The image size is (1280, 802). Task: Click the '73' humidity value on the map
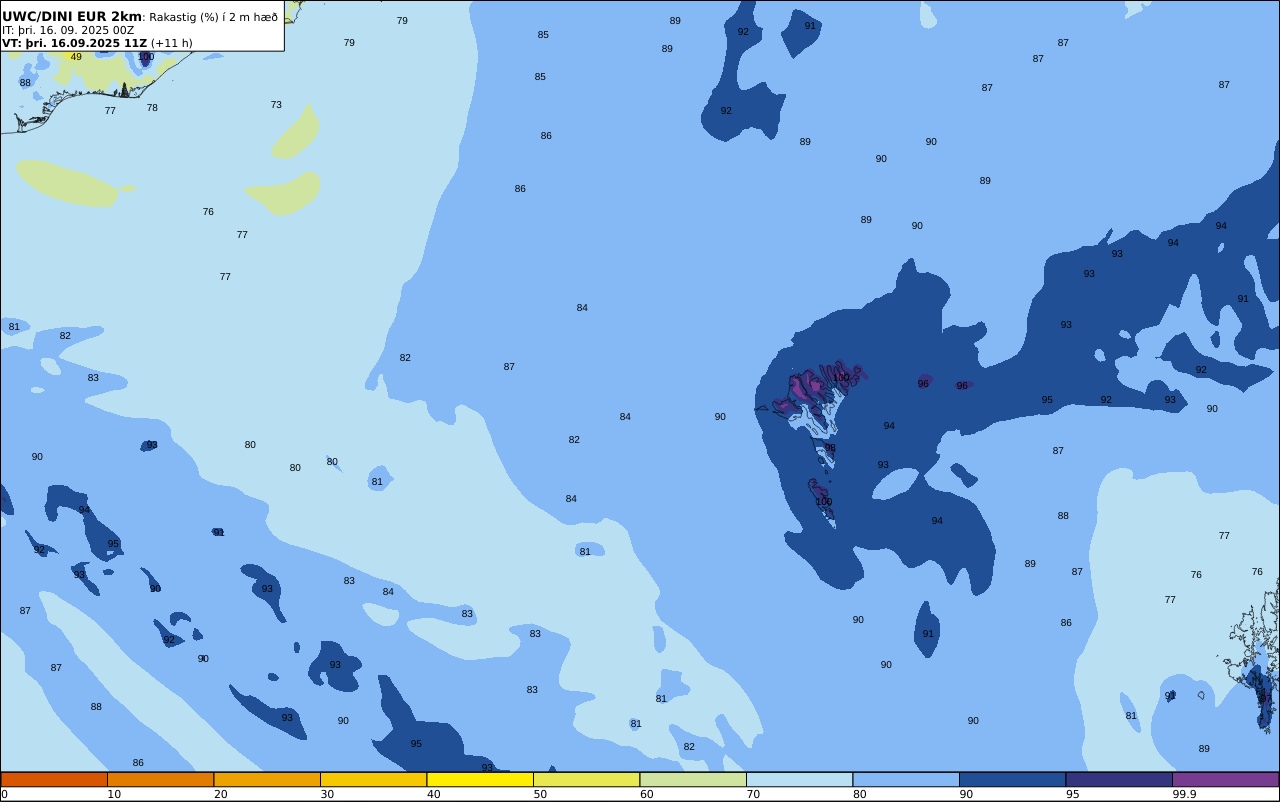point(276,105)
